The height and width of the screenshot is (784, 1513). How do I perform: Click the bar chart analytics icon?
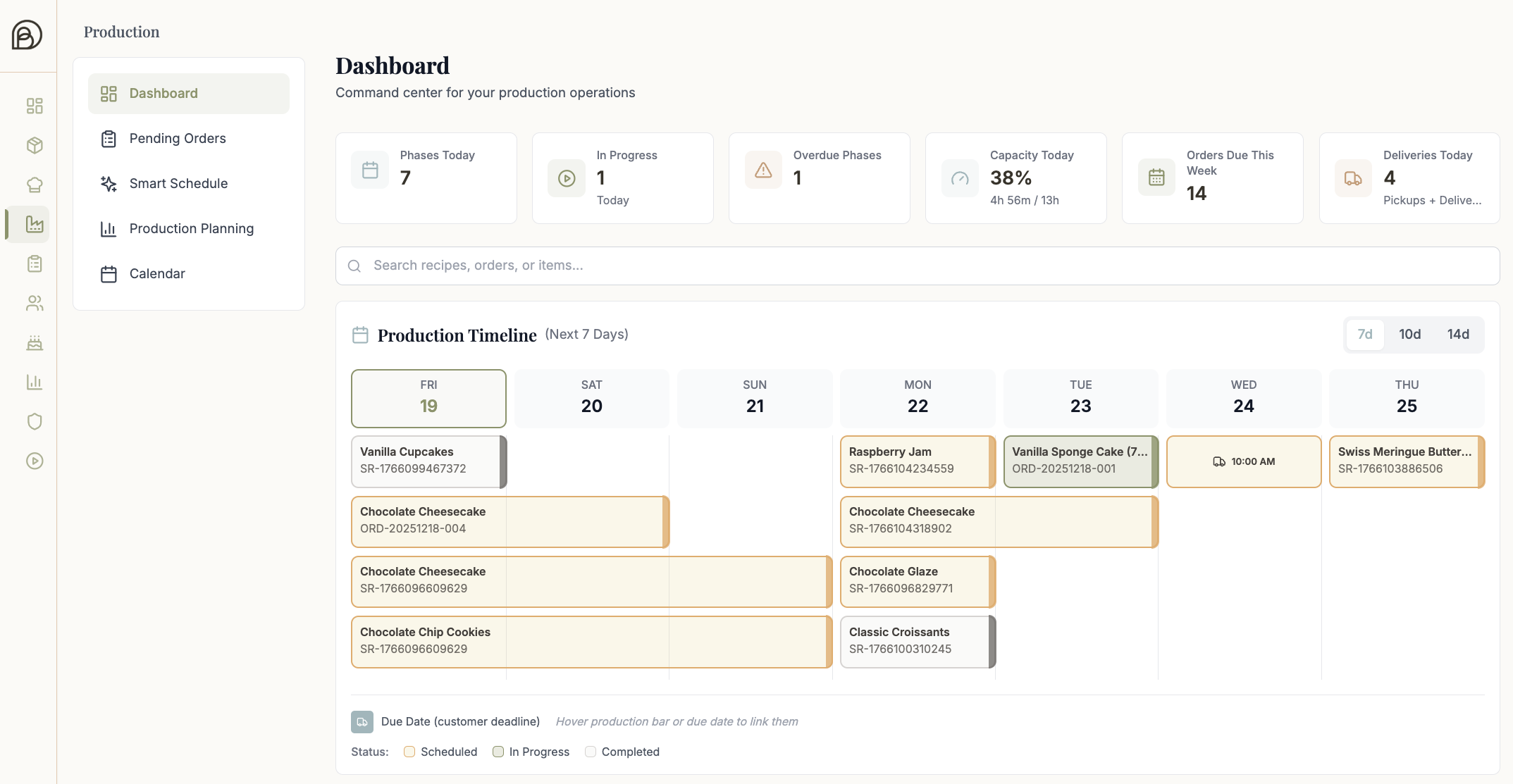coord(34,382)
